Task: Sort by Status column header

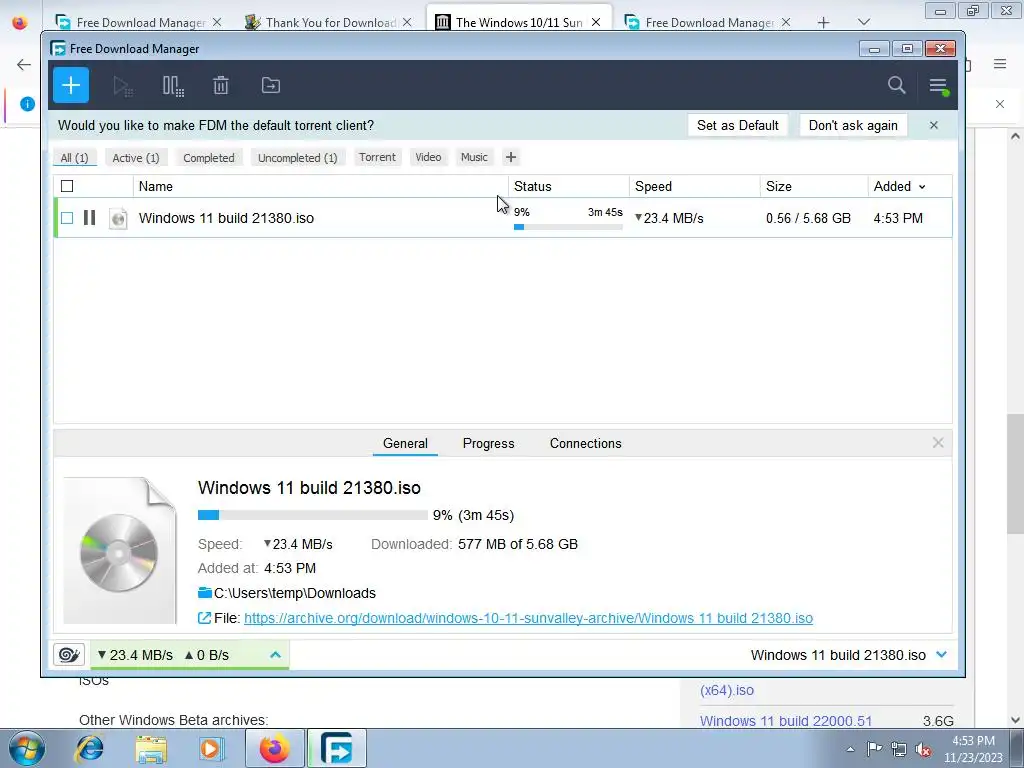Action: (x=568, y=186)
